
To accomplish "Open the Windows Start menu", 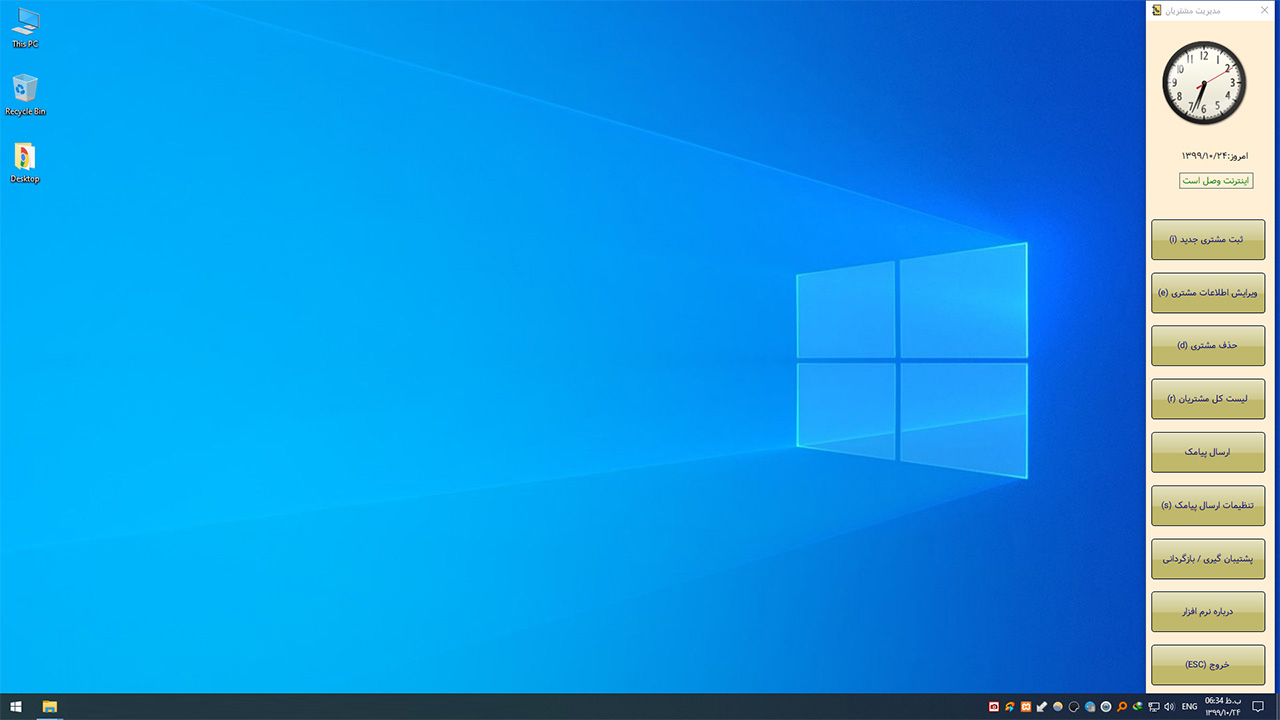I will click(x=16, y=707).
